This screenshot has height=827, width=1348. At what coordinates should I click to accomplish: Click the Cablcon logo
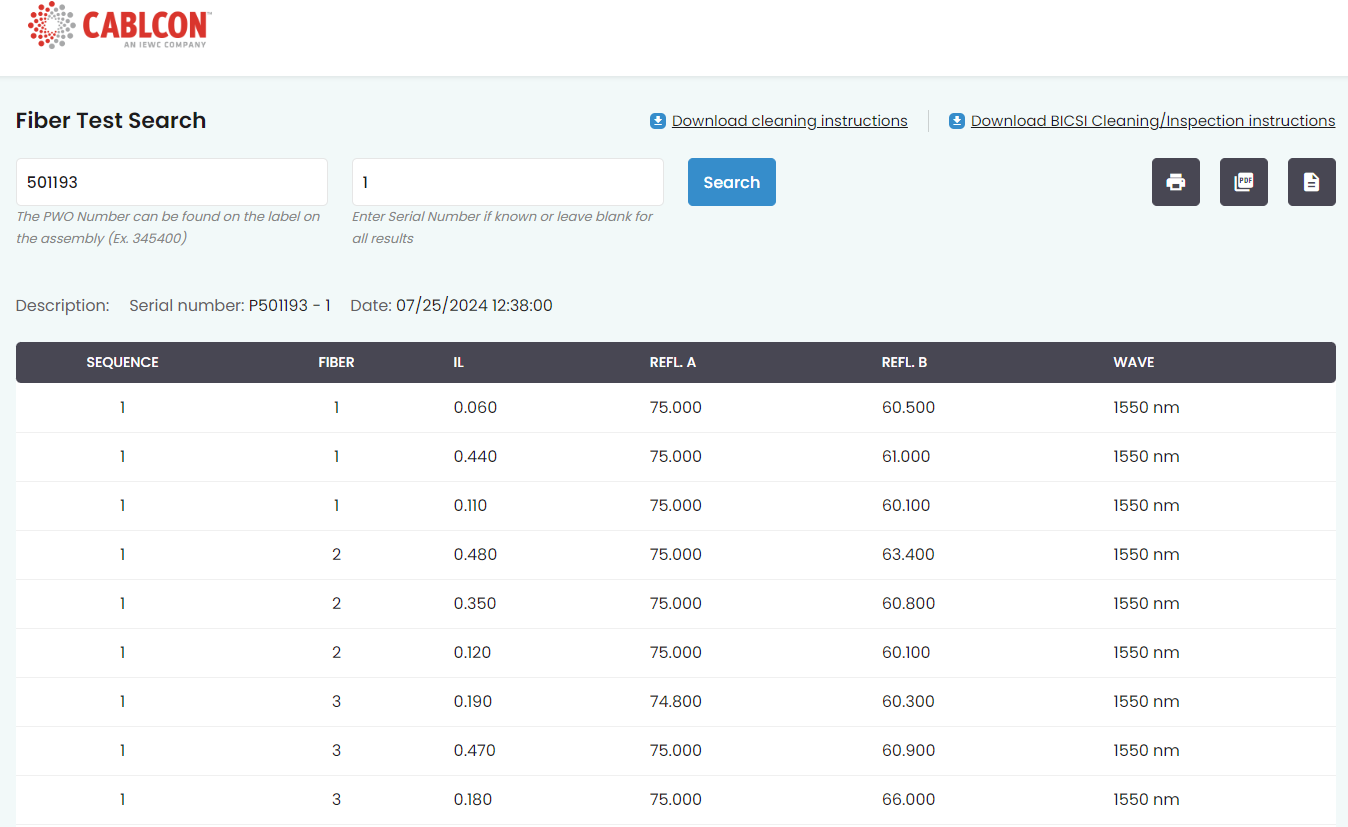(119, 26)
